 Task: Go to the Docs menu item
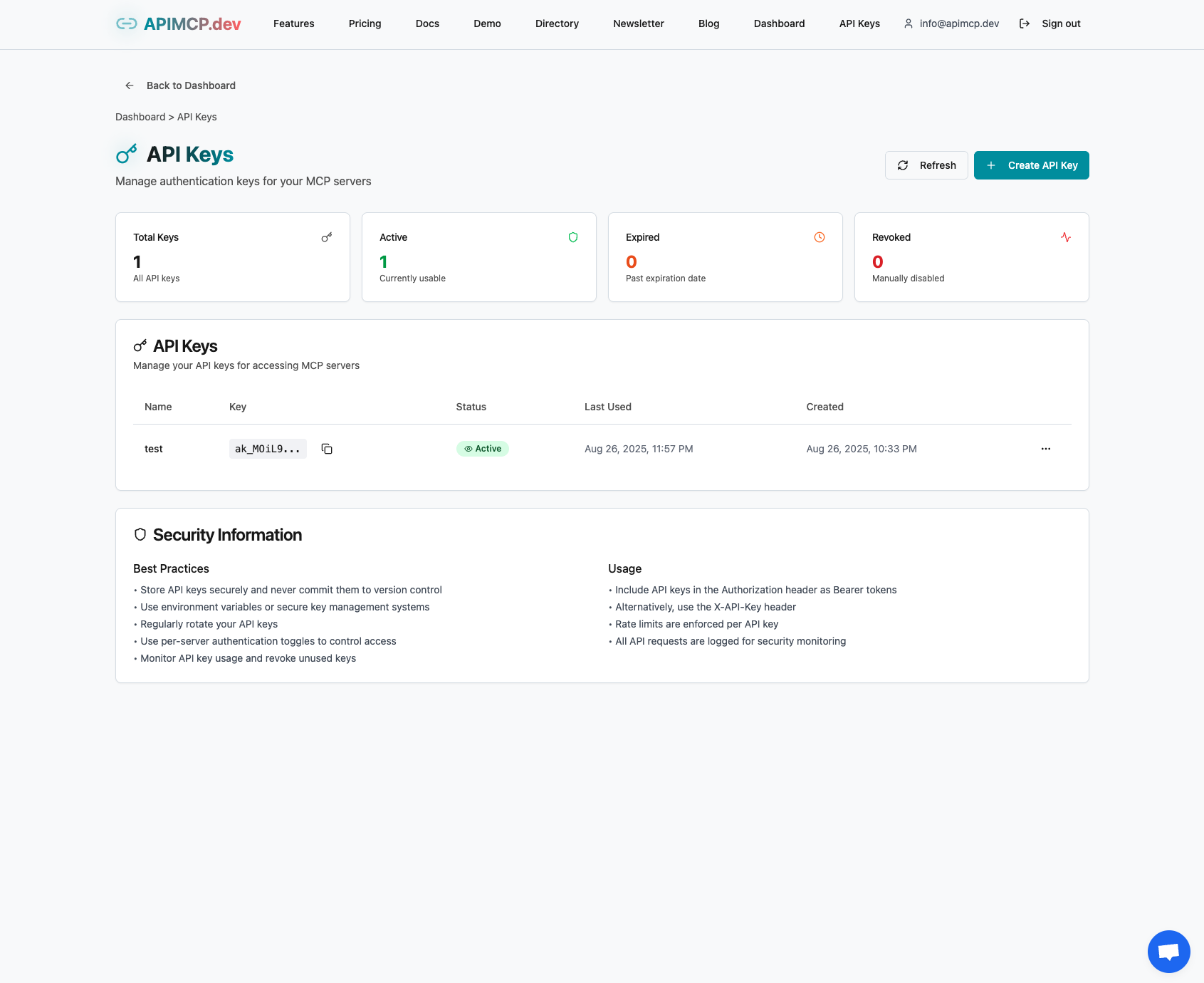(x=427, y=24)
